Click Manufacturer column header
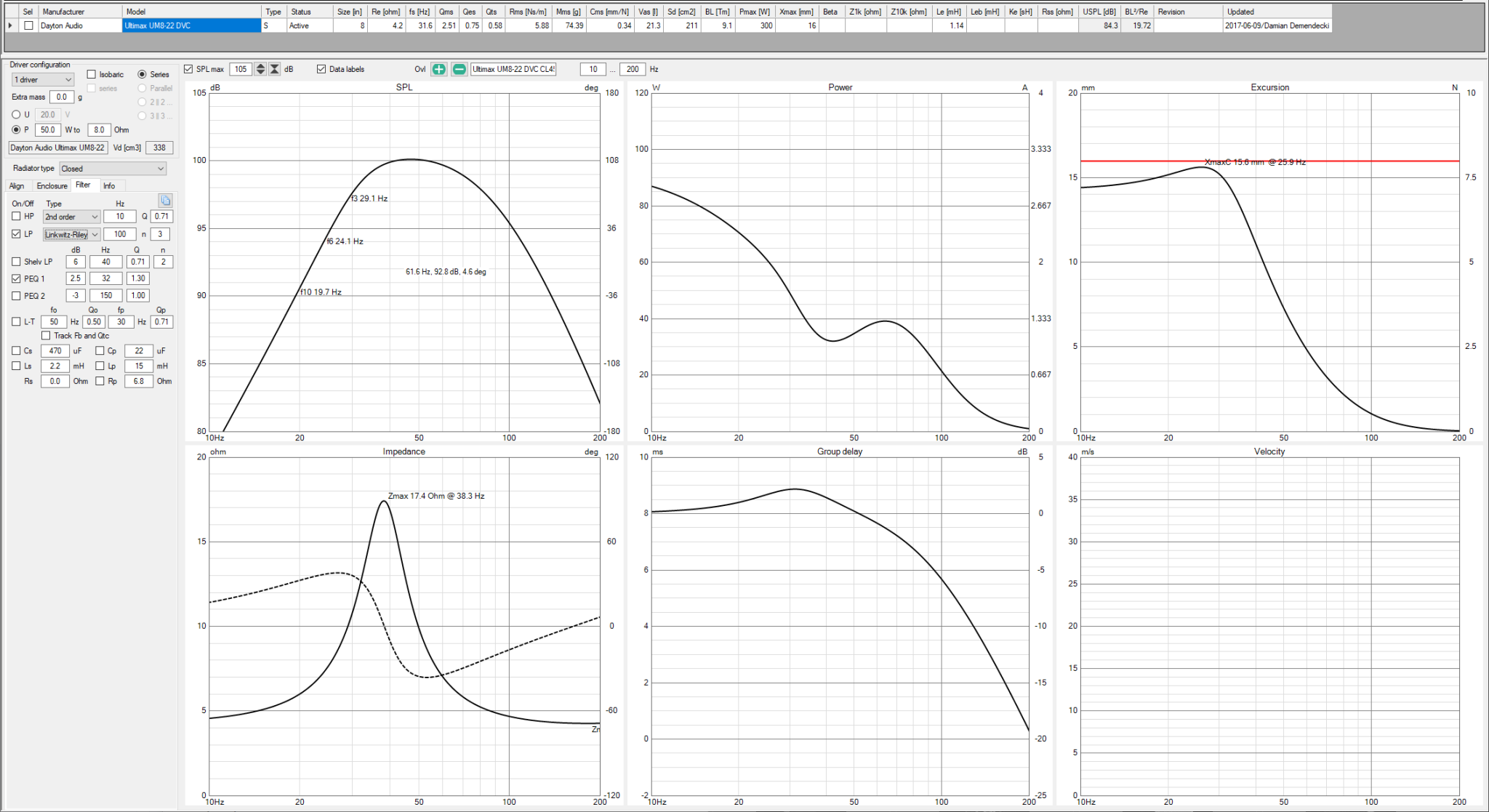The image size is (1489, 812). click(x=80, y=12)
